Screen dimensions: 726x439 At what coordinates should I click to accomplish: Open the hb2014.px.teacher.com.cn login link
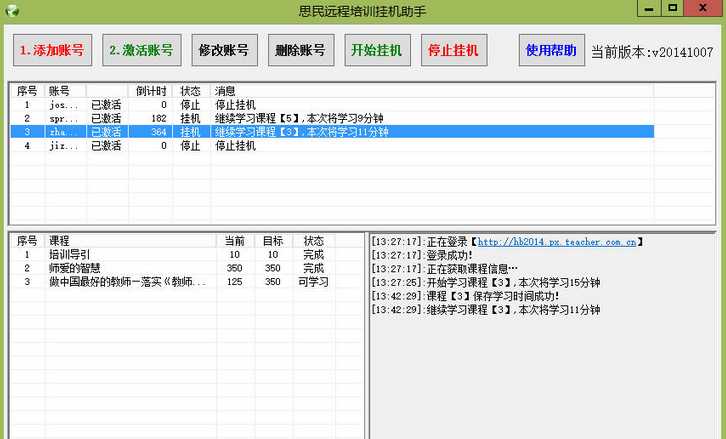coord(557,242)
